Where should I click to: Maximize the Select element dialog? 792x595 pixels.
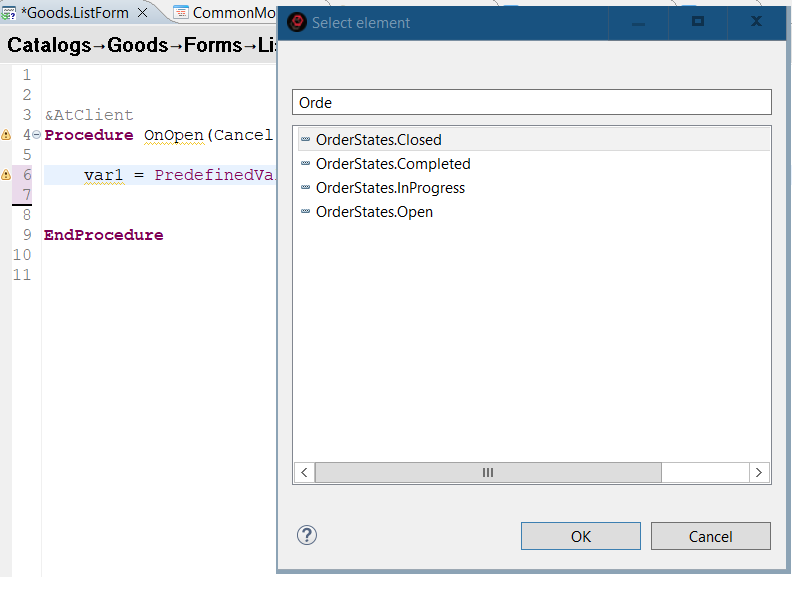pos(698,22)
